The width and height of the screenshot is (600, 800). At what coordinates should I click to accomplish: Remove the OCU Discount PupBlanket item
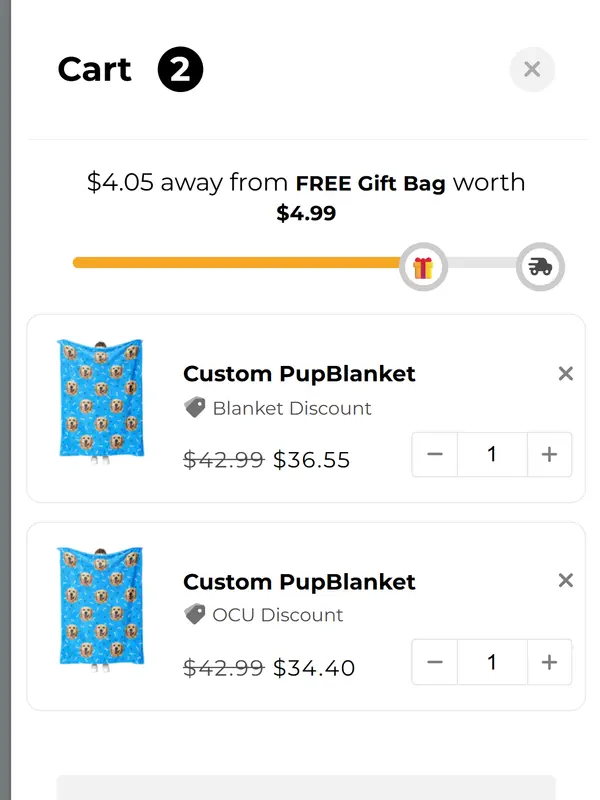(565, 581)
